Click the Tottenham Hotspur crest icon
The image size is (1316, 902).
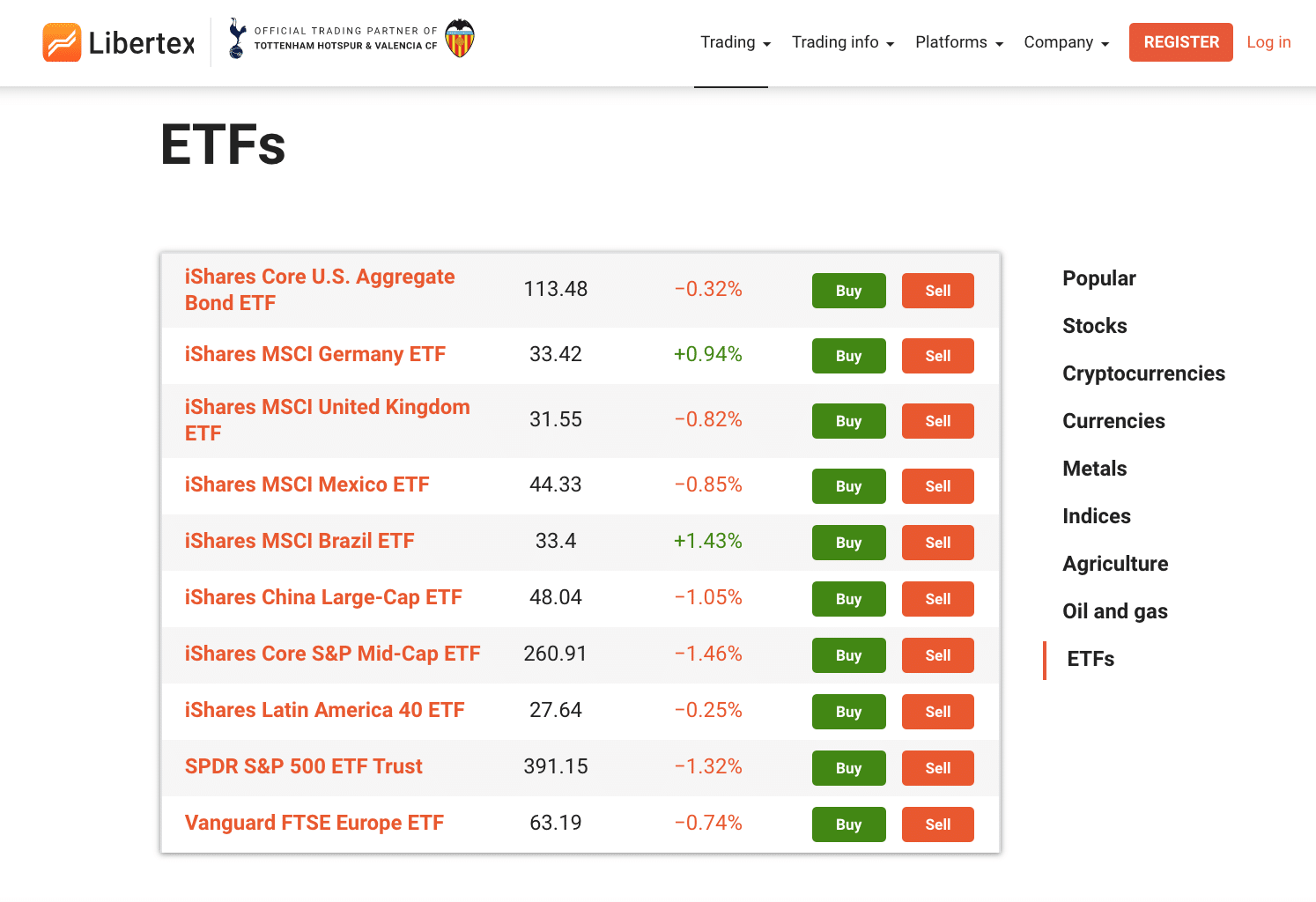[237, 39]
